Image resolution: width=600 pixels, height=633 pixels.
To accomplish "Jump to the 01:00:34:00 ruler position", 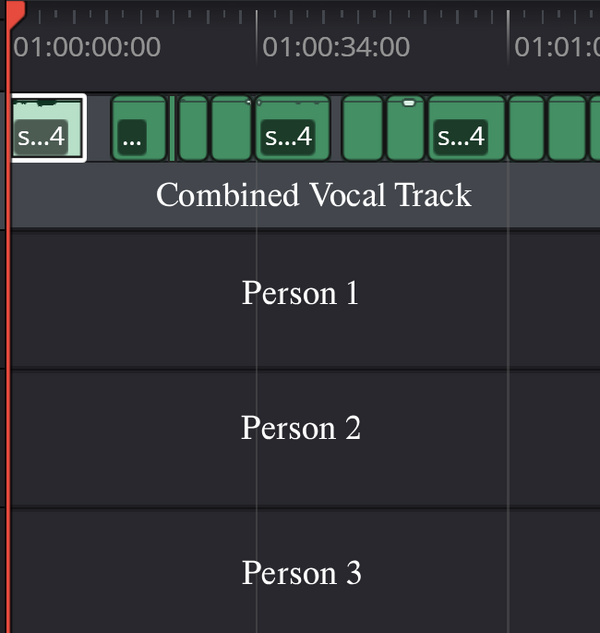I will pos(336,47).
